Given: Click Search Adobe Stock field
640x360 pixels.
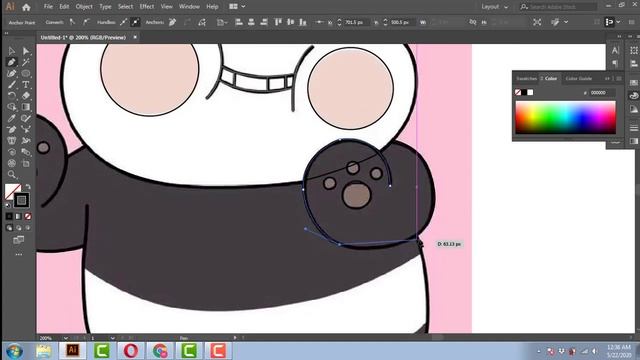Looking at the screenshot, I should click(558, 7).
